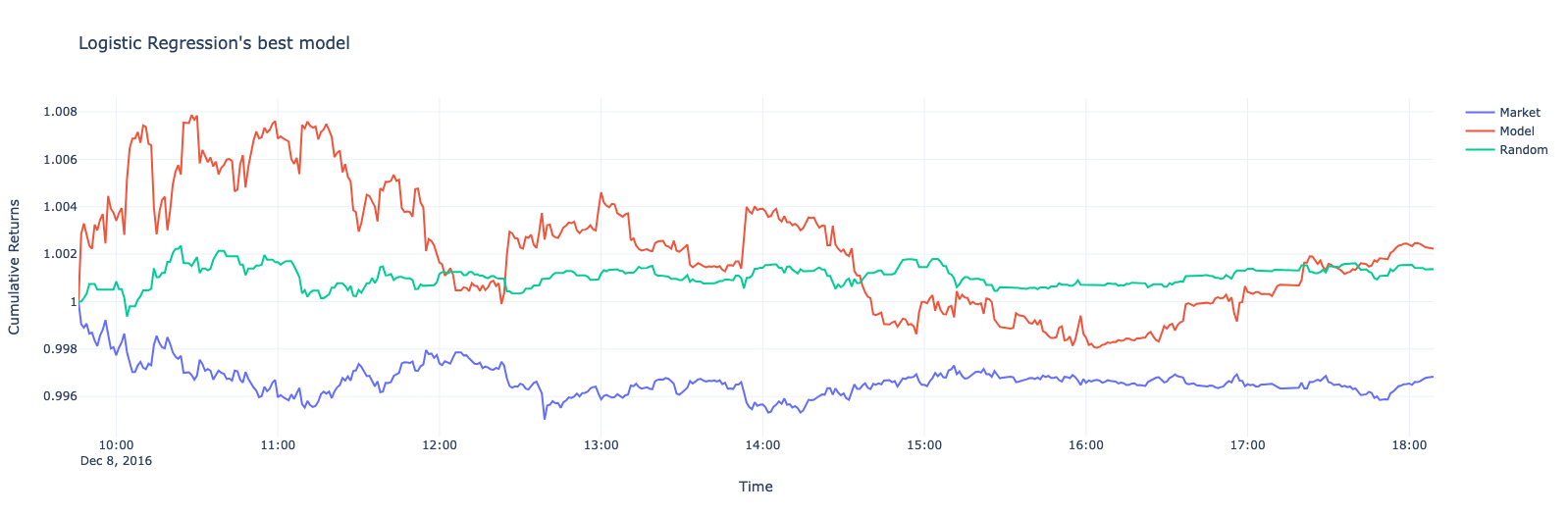Click the 18:00 x-axis tick label

[1408, 445]
